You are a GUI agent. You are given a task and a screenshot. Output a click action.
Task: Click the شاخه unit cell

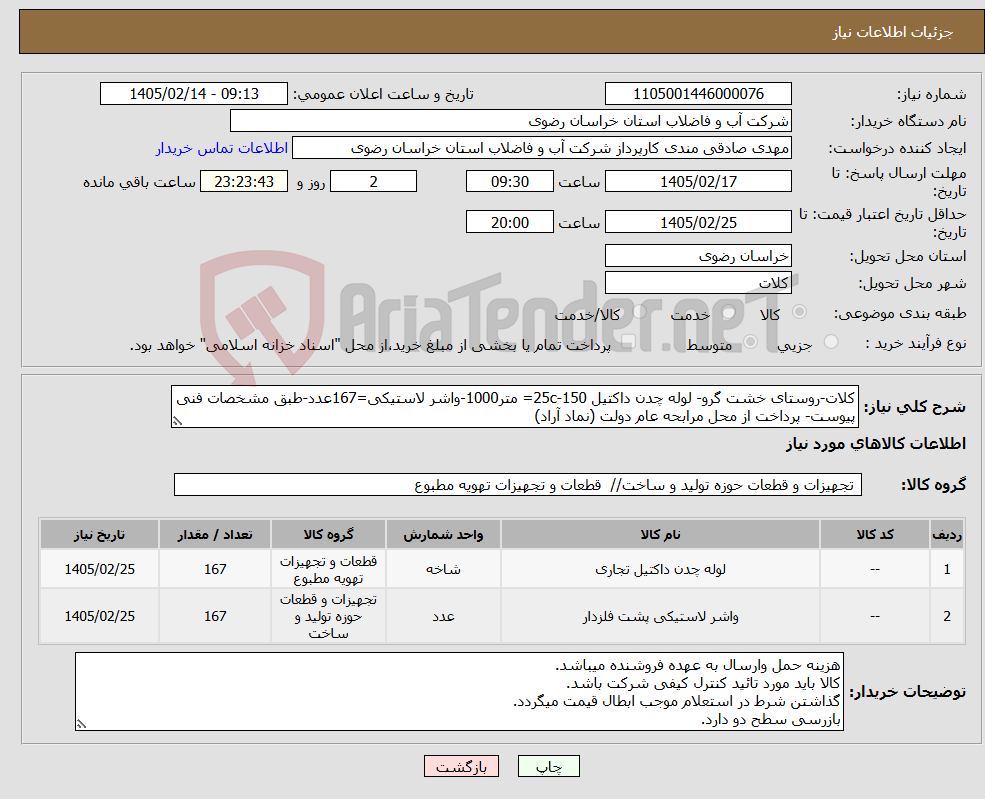coord(443,569)
